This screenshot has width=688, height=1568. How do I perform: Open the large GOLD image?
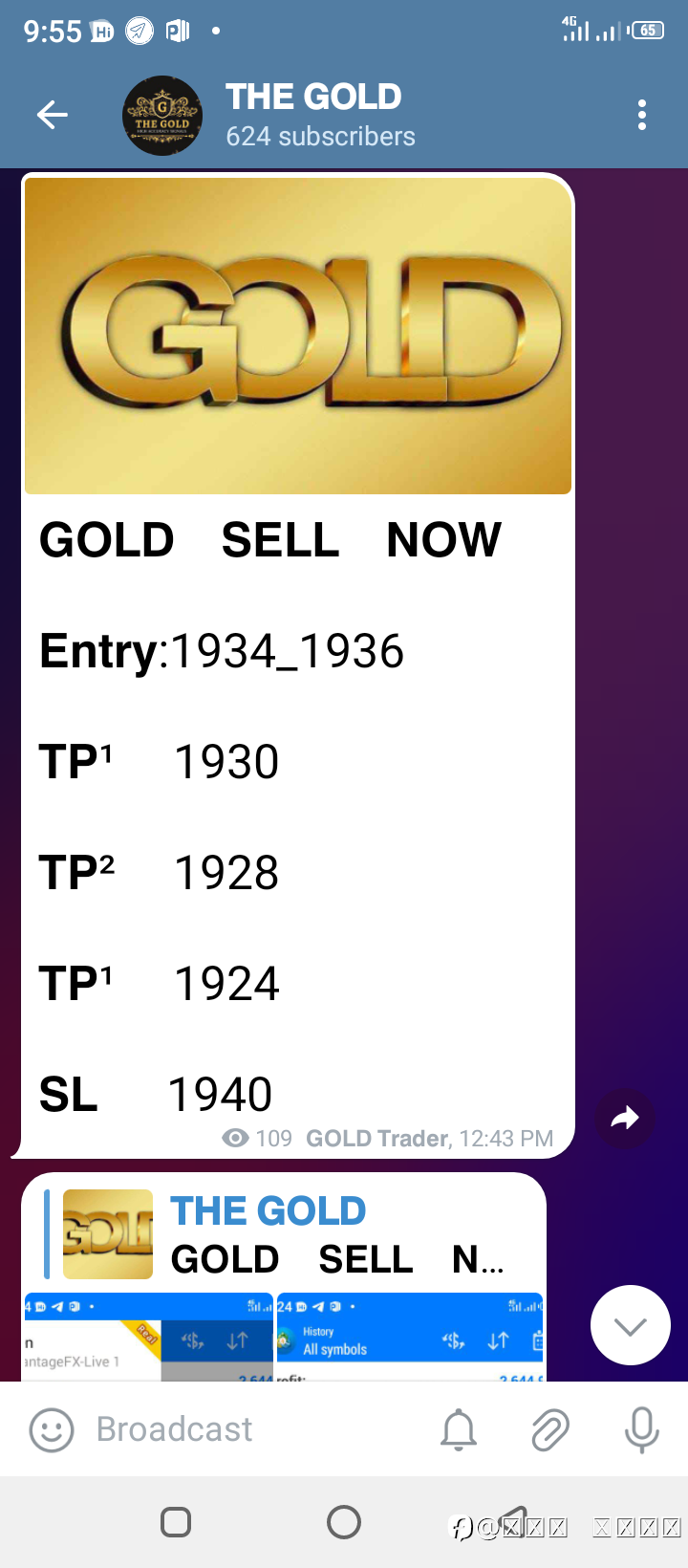coord(298,335)
